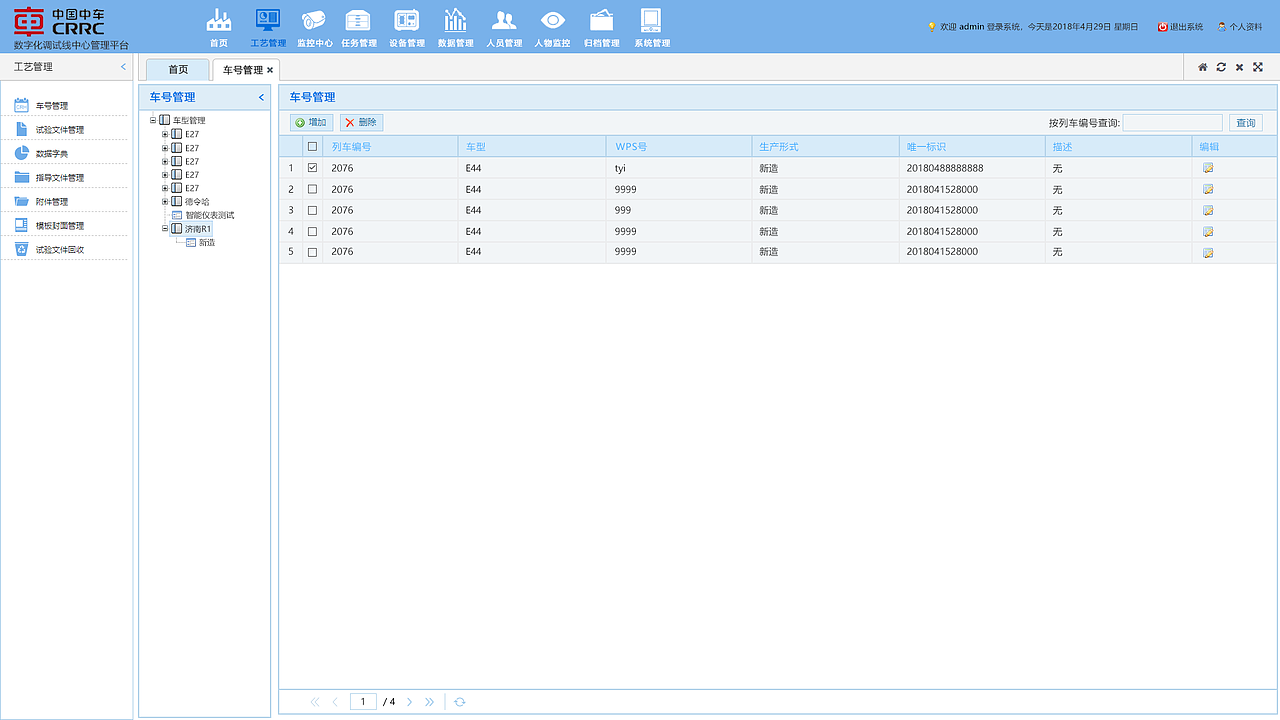1280x720 pixels.
Task: Click the edit icon for row 5
Action: coord(1208,252)
